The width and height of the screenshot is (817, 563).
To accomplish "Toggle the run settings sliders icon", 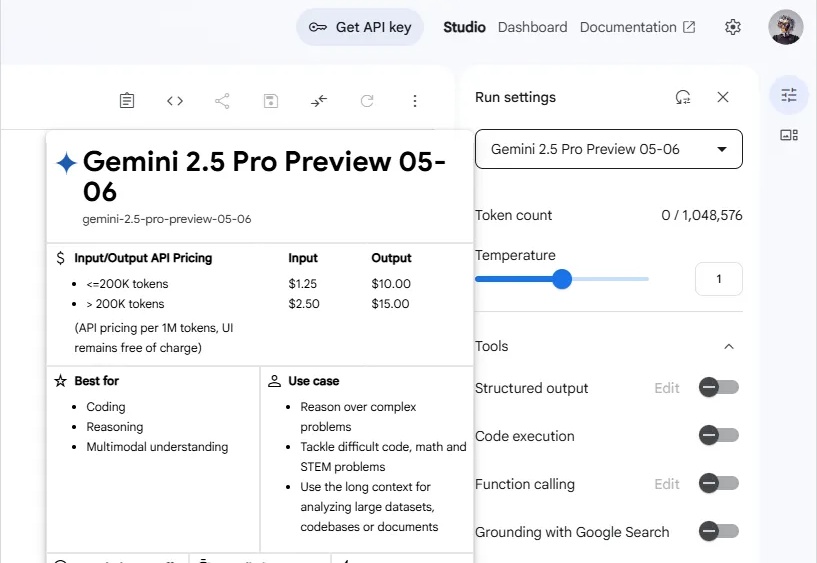I will (x=789, y=95).
